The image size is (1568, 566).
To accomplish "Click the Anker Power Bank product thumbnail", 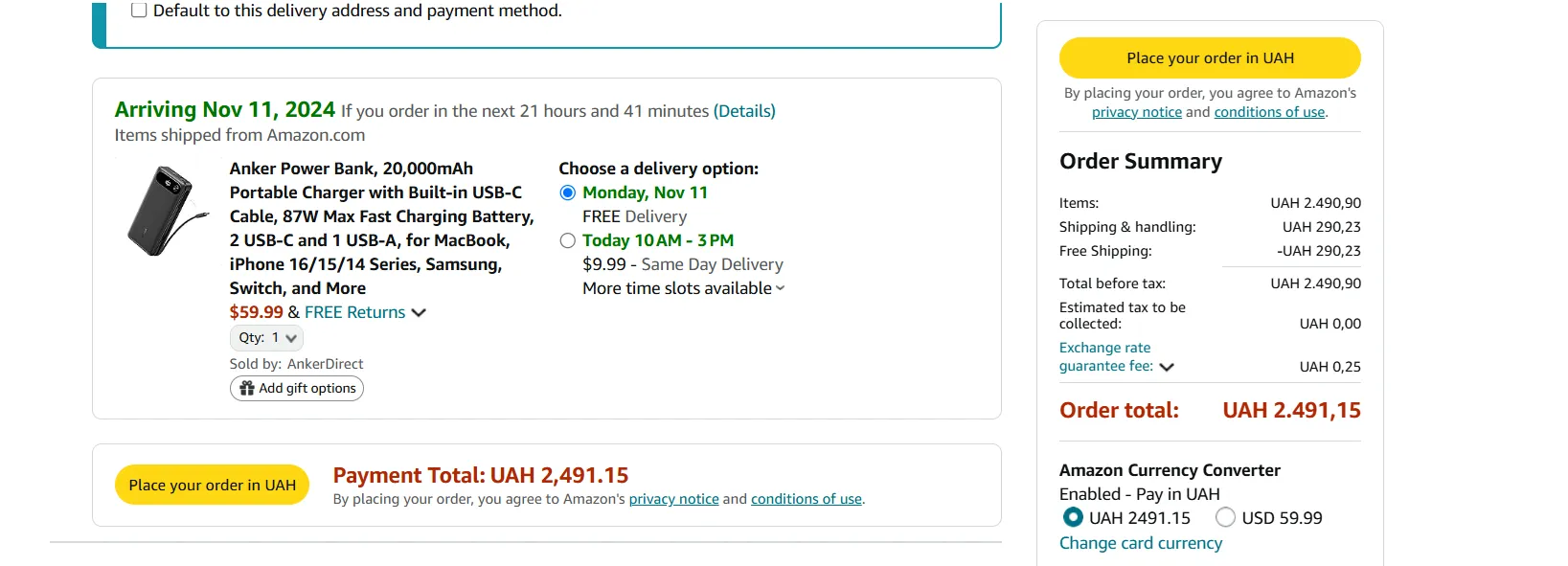I will [167, 210].
